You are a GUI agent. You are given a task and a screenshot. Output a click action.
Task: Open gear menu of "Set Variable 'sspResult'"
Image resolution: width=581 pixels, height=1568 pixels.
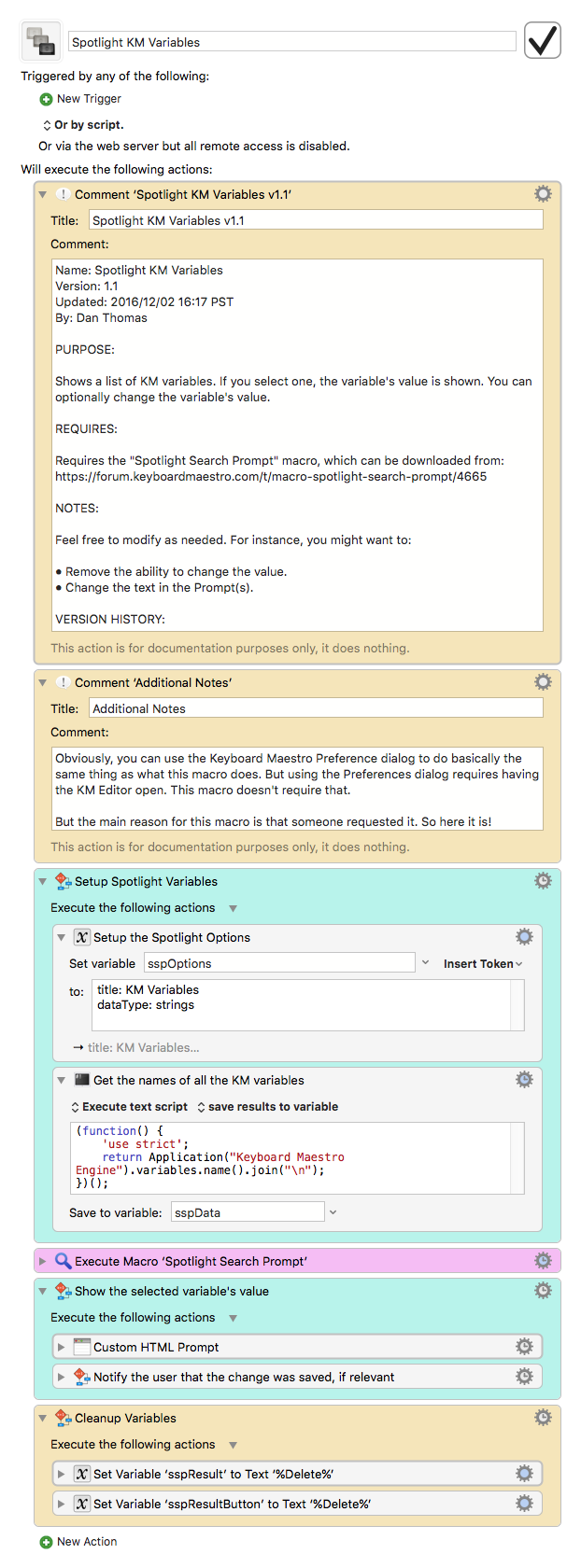pyautogui.click(x=524, y=1474)
